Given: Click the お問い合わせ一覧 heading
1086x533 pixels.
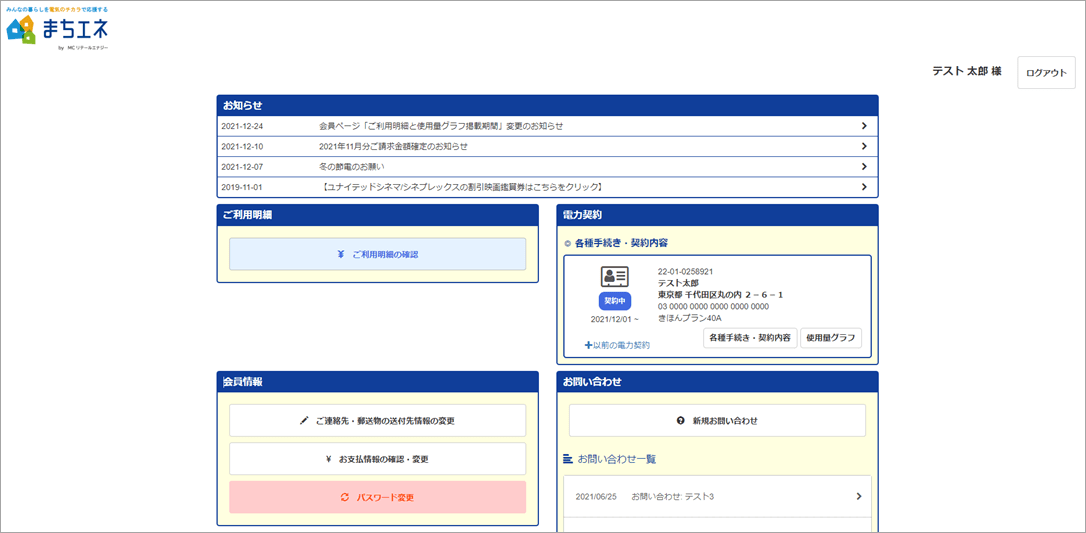Looking at the screenshot, I should click(x=616, y=459).
